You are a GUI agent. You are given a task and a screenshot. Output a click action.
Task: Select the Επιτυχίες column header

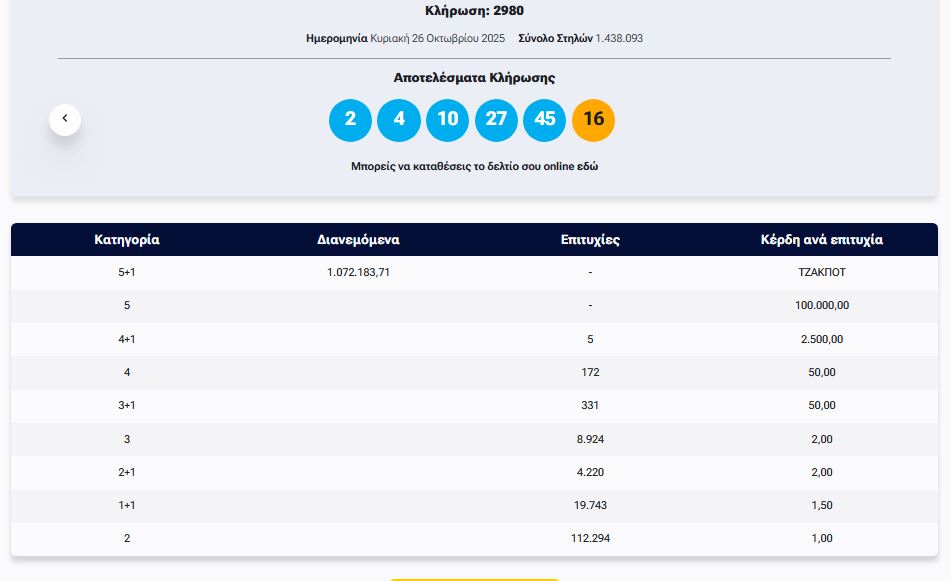(x=590, y=240)
